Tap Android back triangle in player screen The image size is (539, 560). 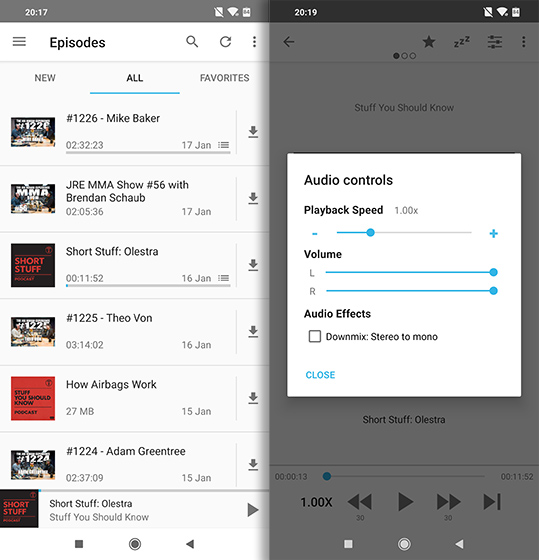click(x=460, y=544)
